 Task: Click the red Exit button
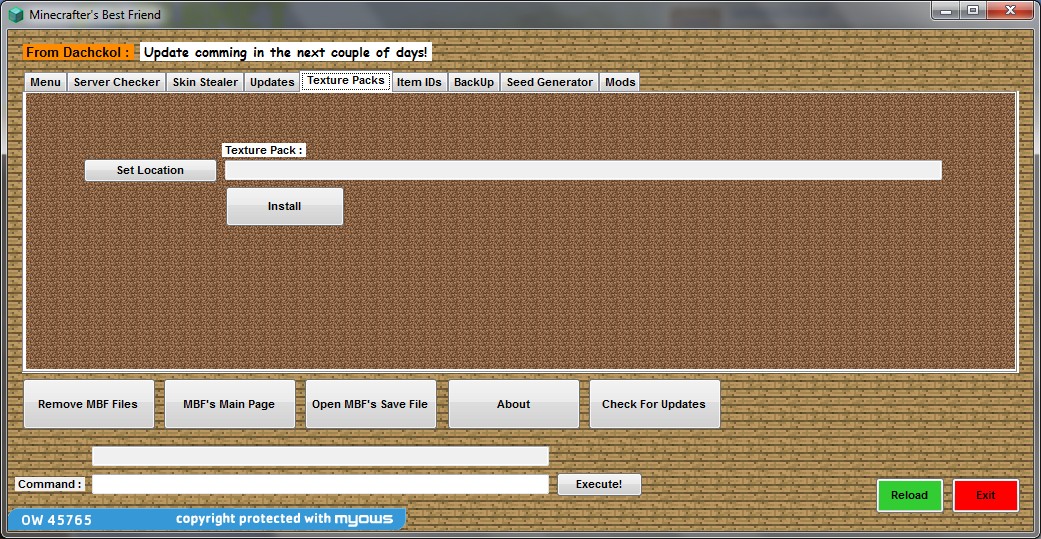[x=986, y=496]
